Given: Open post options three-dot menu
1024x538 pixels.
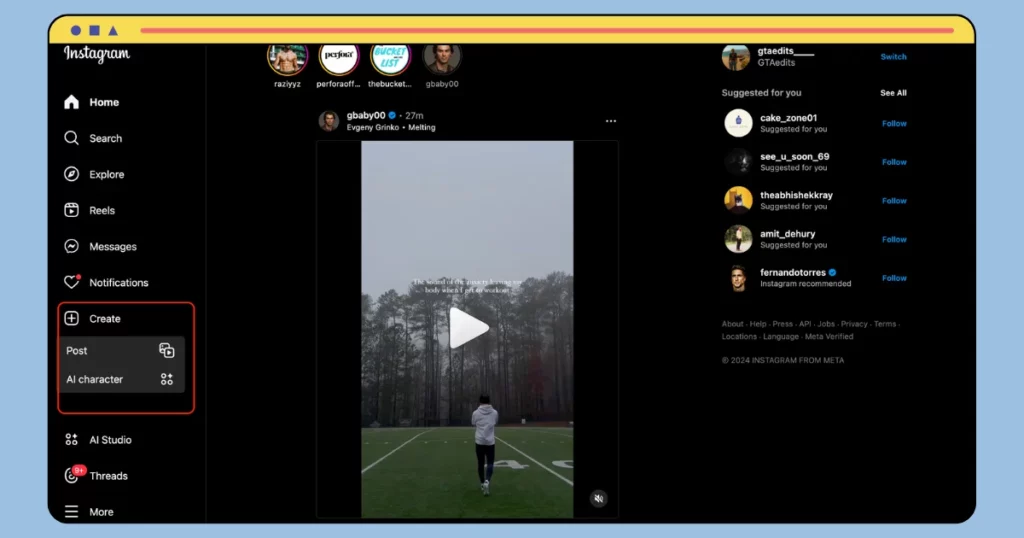Looking at the screenshot, I should 611,121.
